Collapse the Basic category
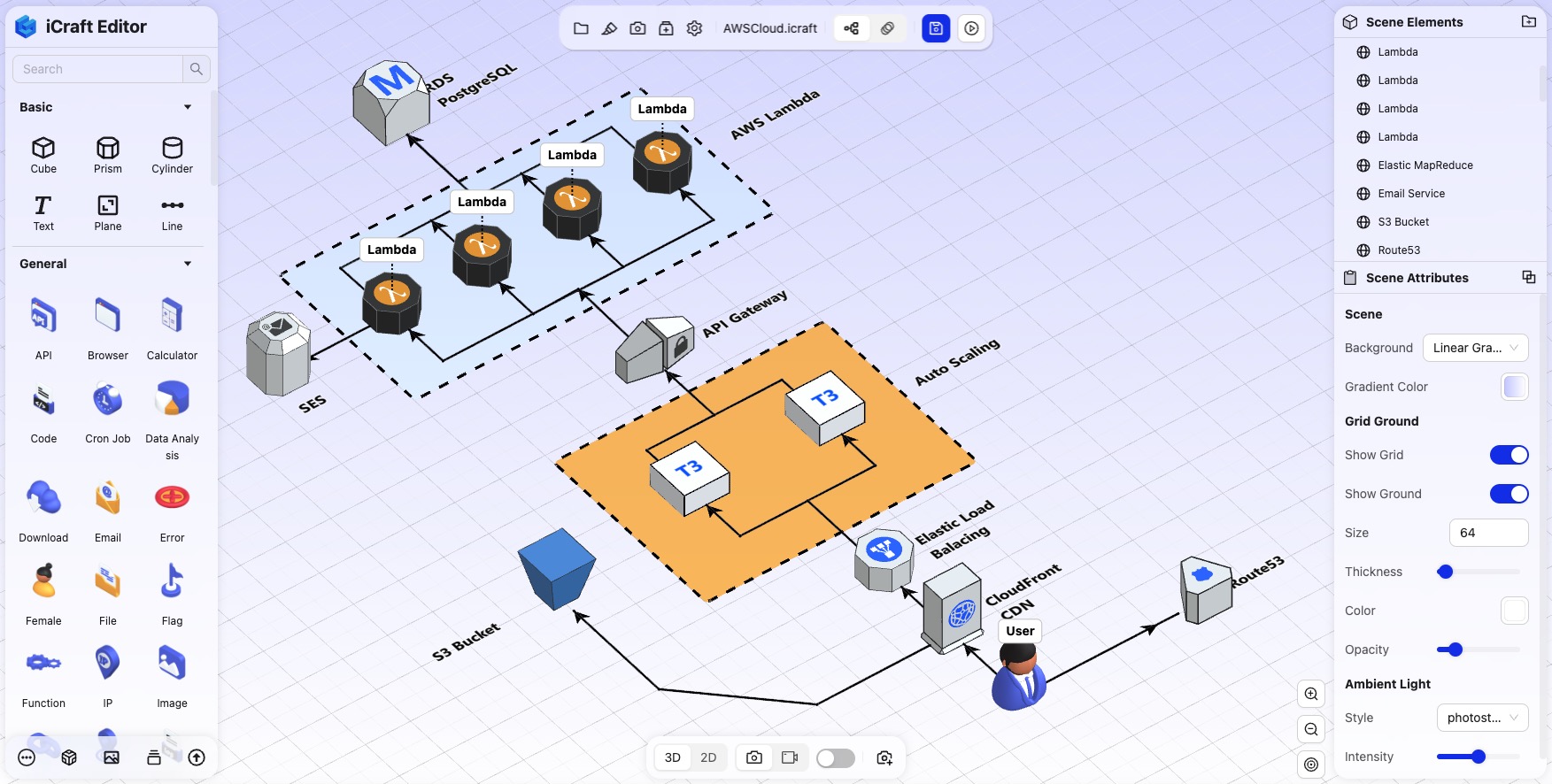This screenshot has width=1552, height=784. point(188,107)
